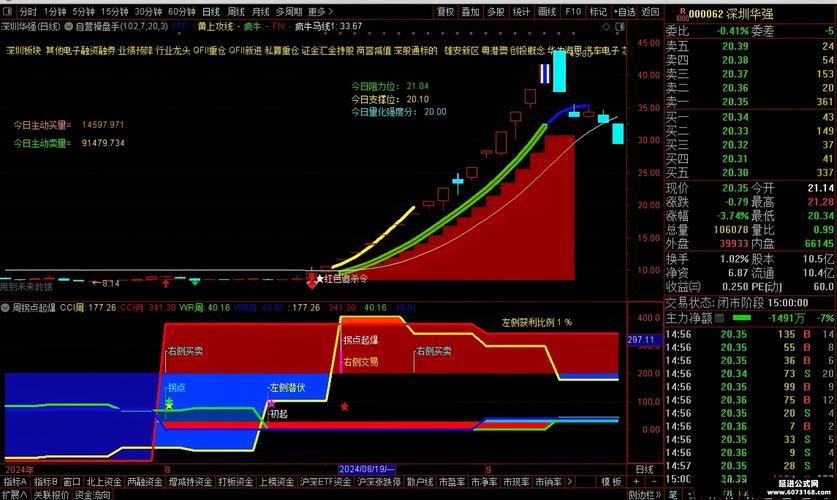The image size is (837, 500).
Task: Select the 指标A tab
Action: 15,482
